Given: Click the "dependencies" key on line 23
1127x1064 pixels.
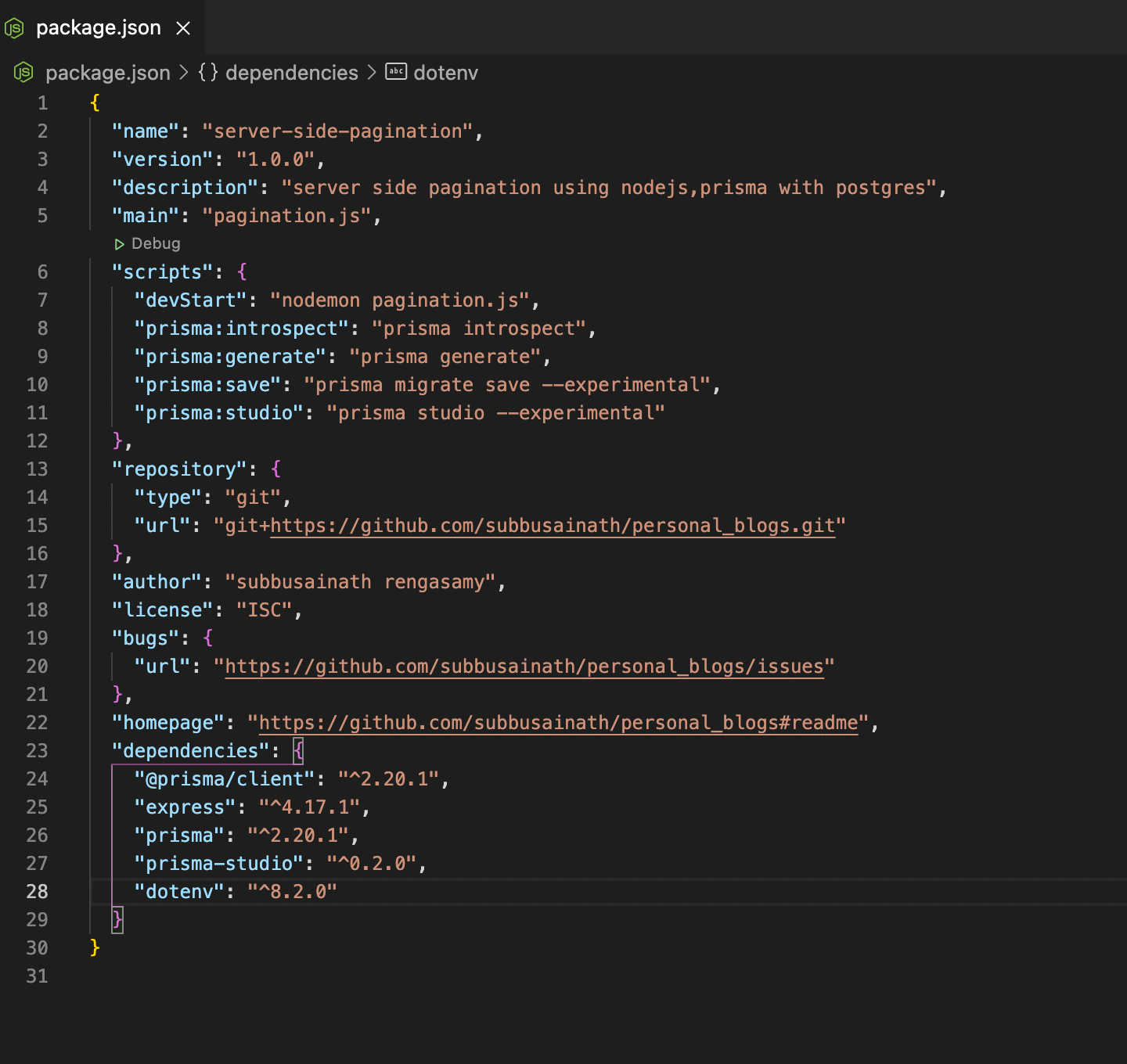Looking at the screenshot, I should pos(191,750).
